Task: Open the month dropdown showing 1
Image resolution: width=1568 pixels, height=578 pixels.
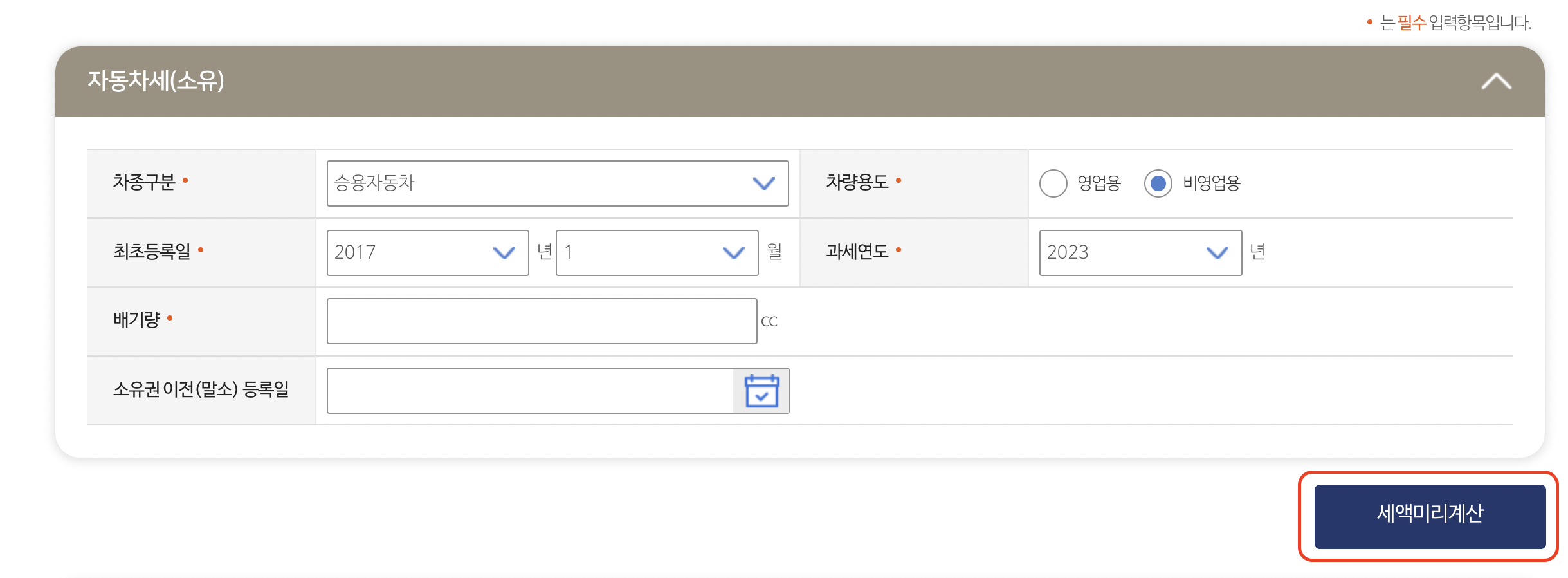Action: tap(656, 253)
